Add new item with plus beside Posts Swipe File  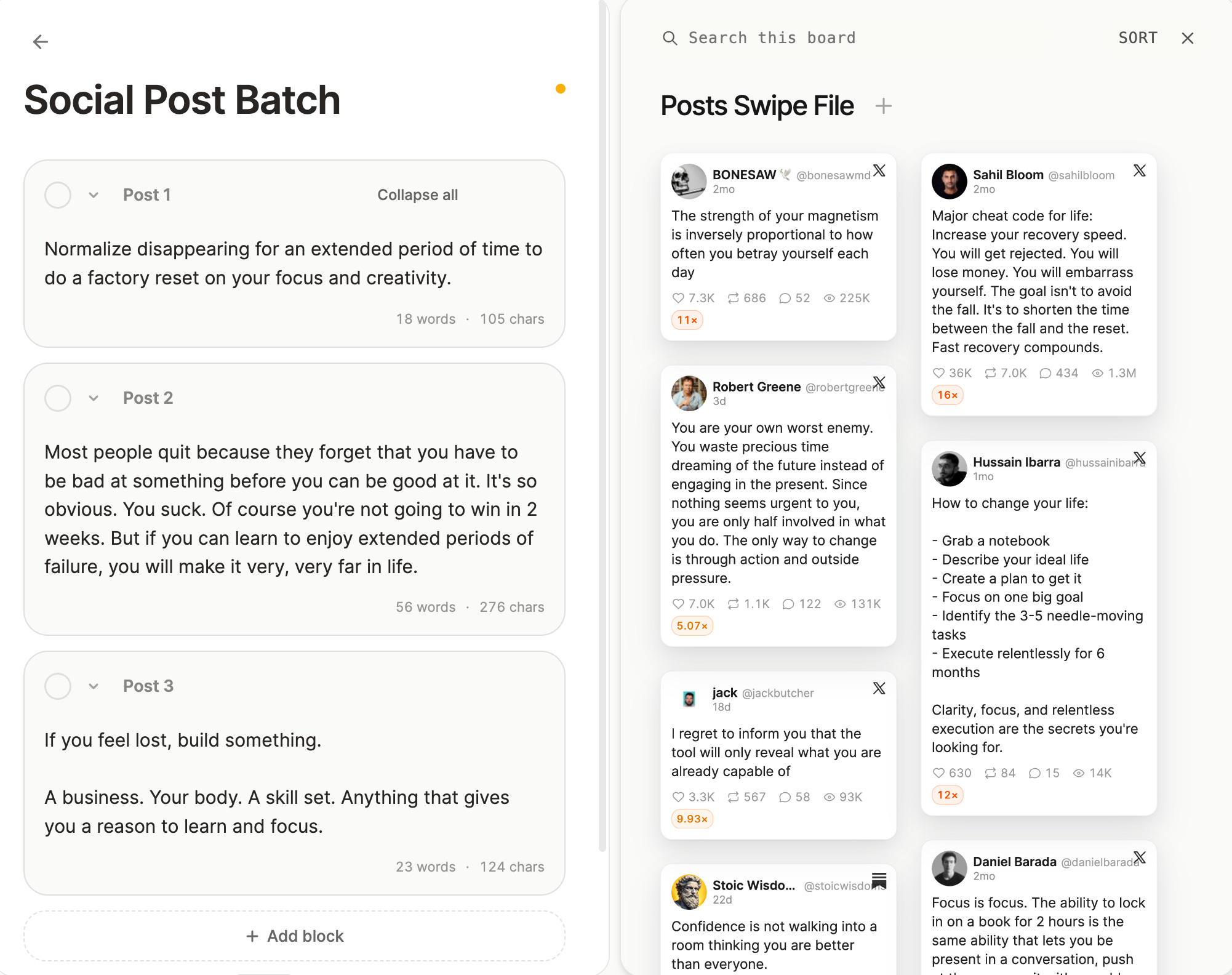(883, 106)
